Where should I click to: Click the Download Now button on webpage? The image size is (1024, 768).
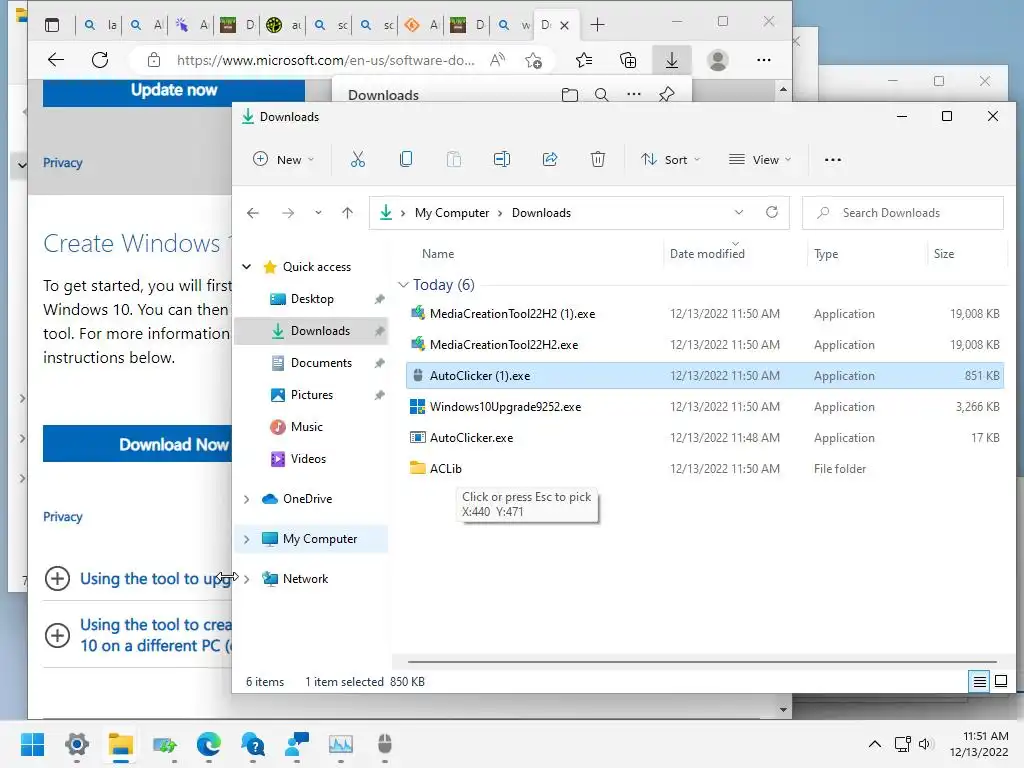[x=138, y=444]
